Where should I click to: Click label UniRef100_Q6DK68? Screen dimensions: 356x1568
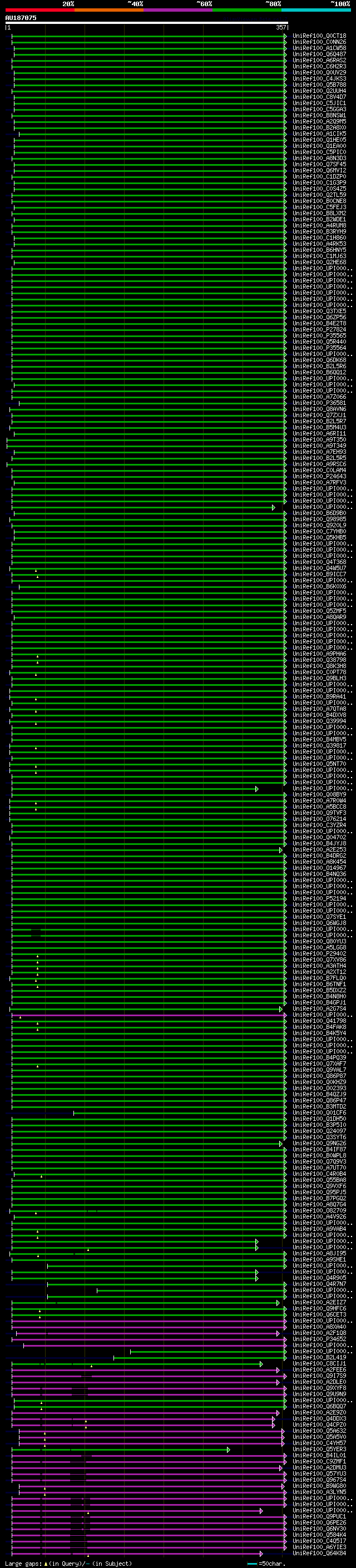pos(319,360)
